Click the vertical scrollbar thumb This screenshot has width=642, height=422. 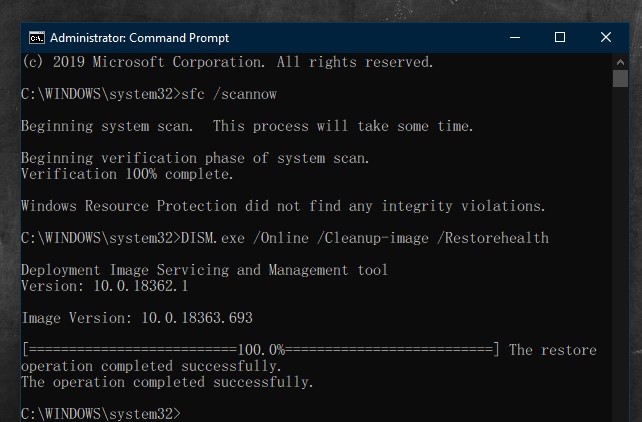pos(620,79)
